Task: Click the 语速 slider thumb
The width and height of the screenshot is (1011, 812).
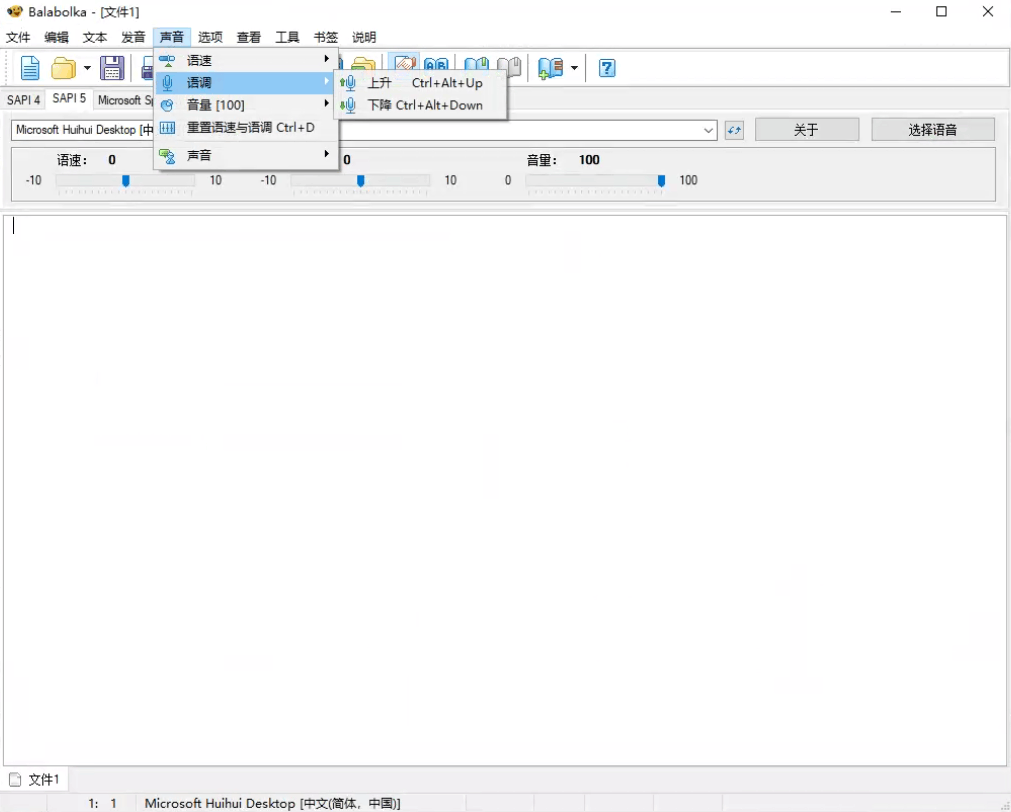Action: click(126, 181)
